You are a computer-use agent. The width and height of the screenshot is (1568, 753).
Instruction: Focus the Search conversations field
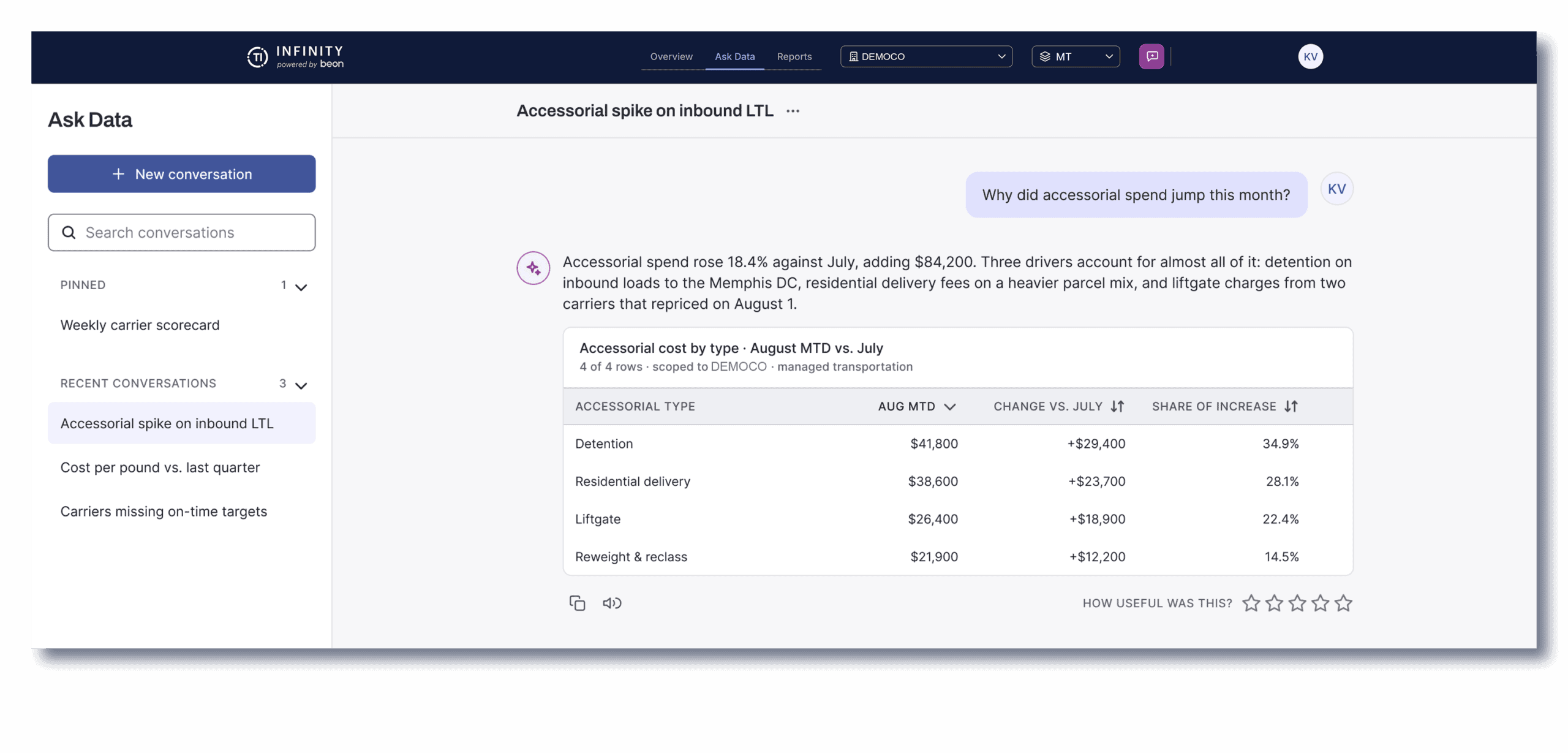coord(181,232)
